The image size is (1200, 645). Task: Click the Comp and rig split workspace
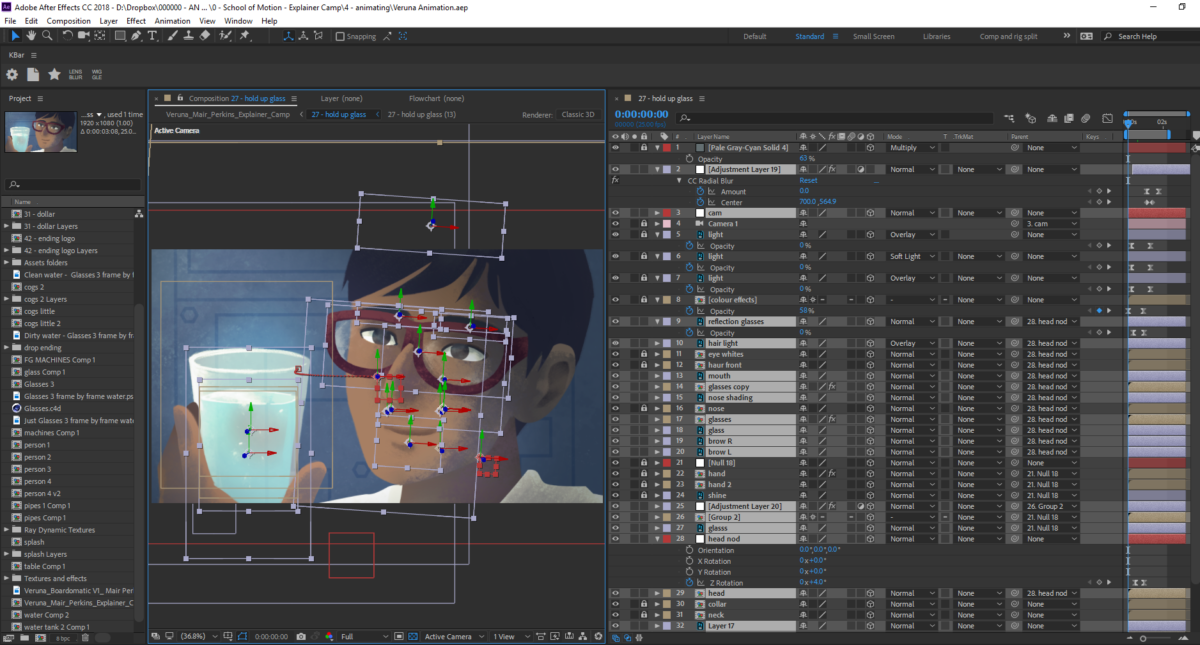[1008, 36]
